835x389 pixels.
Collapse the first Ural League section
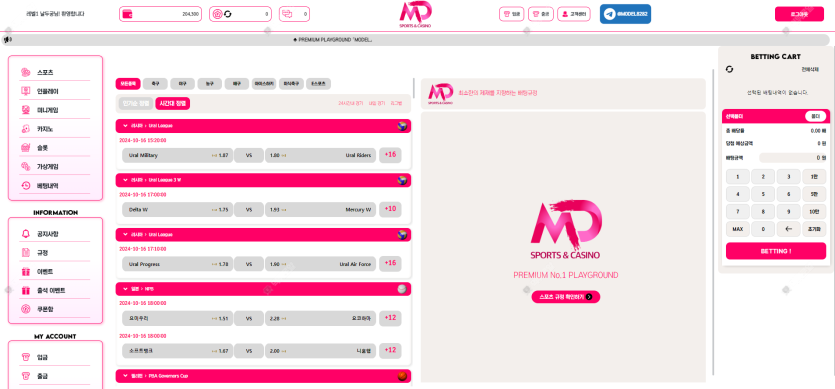(x=125, y=126)
